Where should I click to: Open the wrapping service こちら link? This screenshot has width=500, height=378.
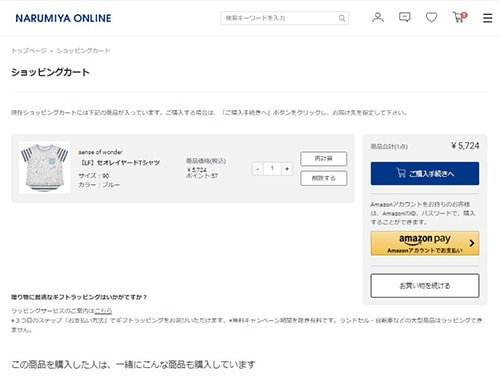pos(103,311)
